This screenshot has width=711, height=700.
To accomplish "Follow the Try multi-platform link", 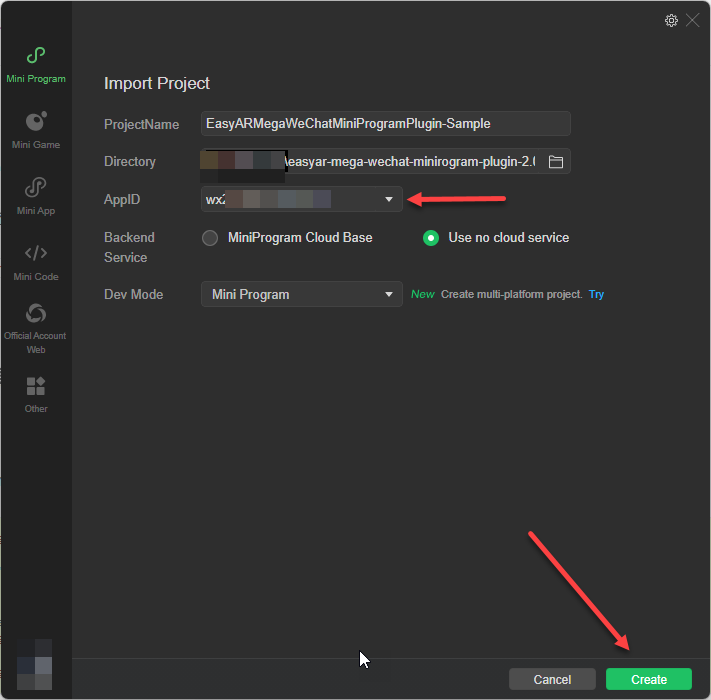I will point(596,294).
